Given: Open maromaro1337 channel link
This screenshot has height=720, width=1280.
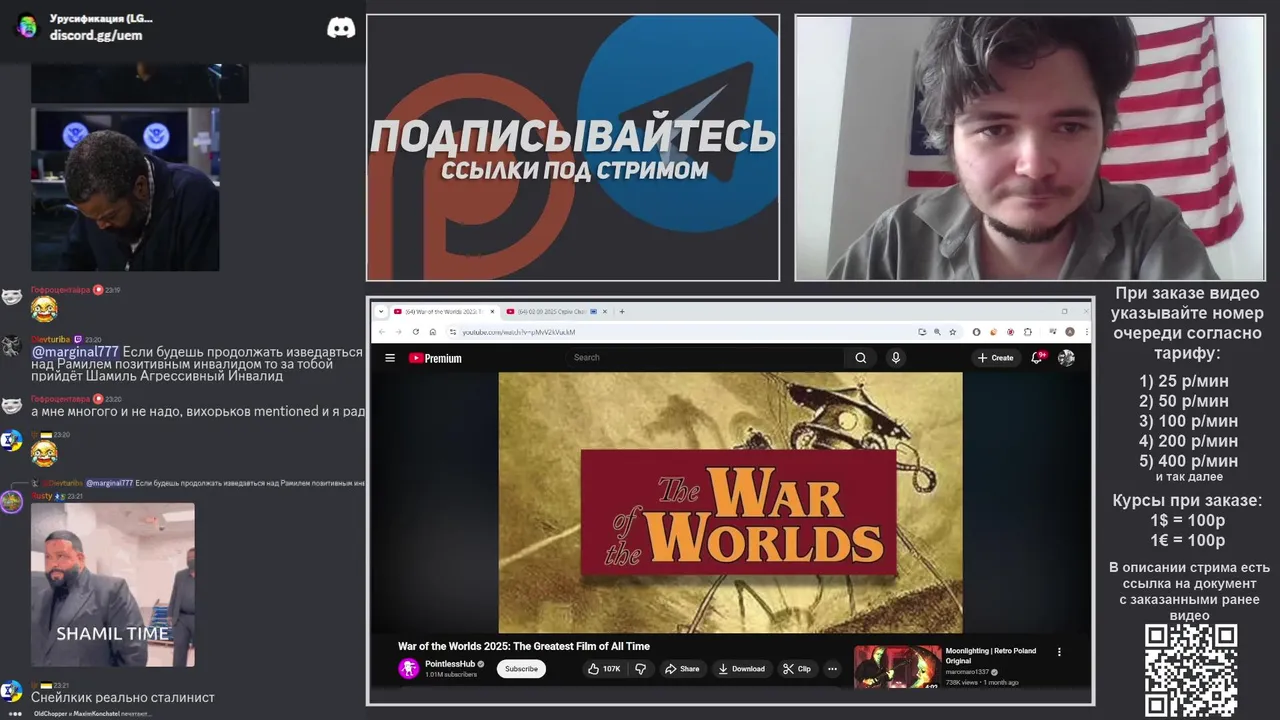Looking at the screenshot, I should [x=967, y=672].
